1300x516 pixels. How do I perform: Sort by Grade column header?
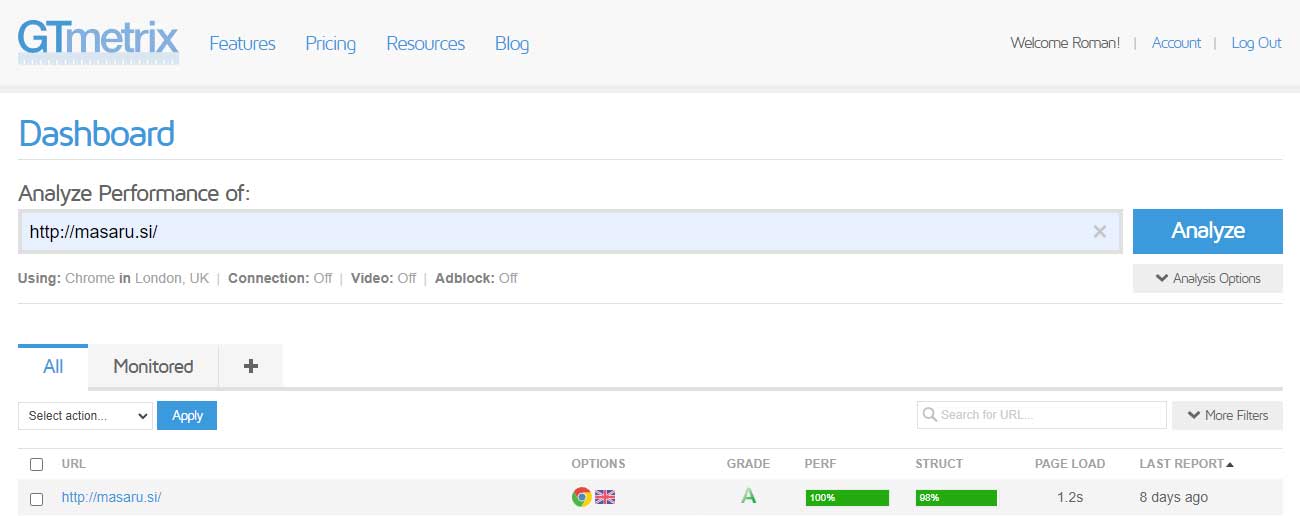pyautogui.click(x=748, y=464)
